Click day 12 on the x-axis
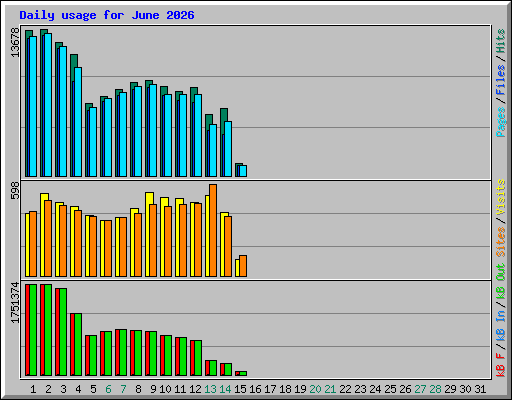512x400 pixels. [195, 389]
